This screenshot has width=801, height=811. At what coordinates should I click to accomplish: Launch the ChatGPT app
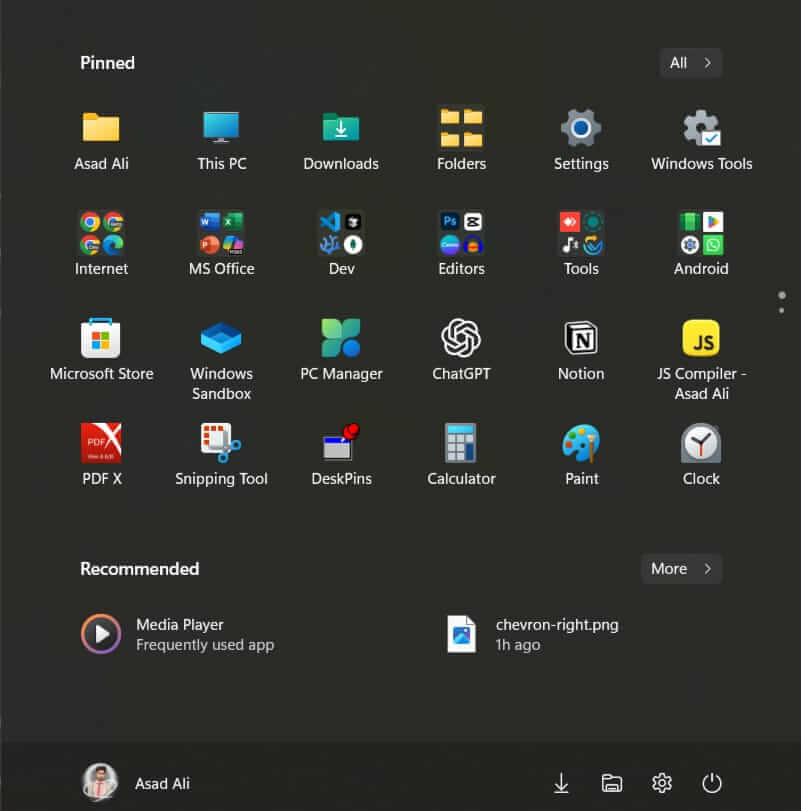click(461, 350)
